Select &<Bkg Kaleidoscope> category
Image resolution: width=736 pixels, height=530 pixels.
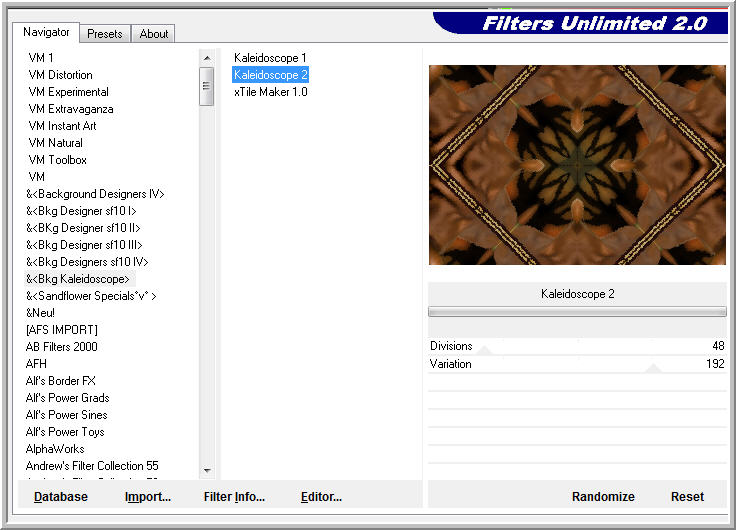click(x=78, y=279)
